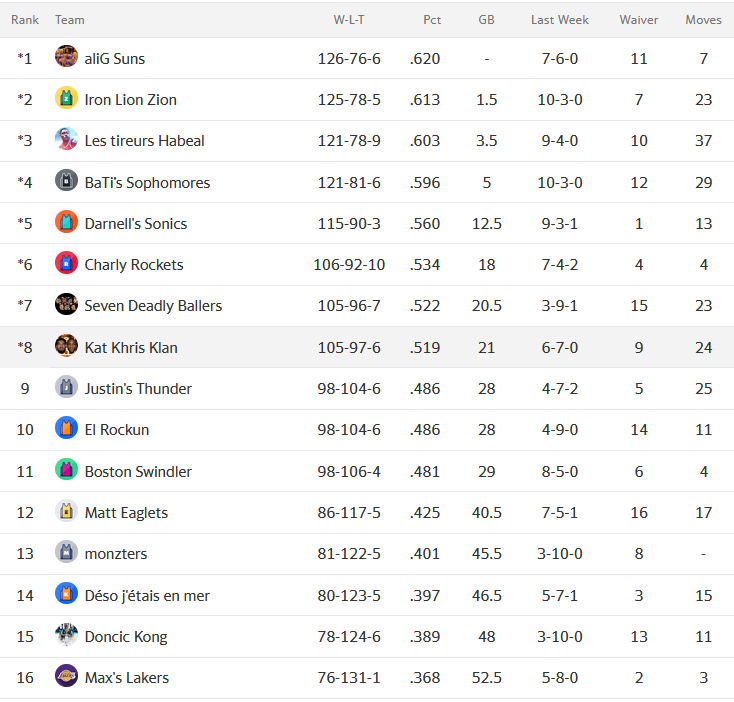Click the Moves column header

pyautogui.click(x=703, y=20)
